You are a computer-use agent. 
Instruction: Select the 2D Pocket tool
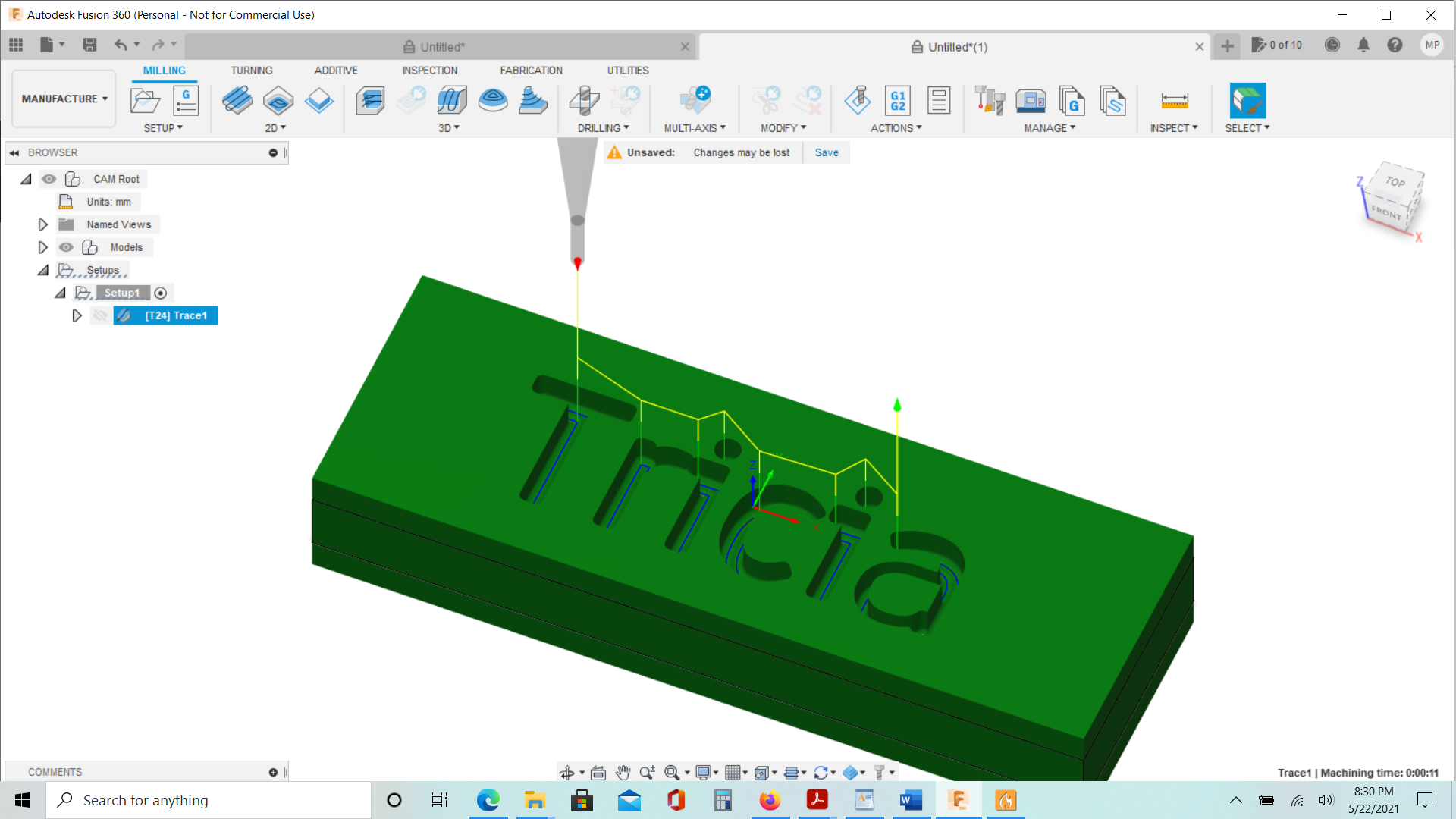coord(278,100)
